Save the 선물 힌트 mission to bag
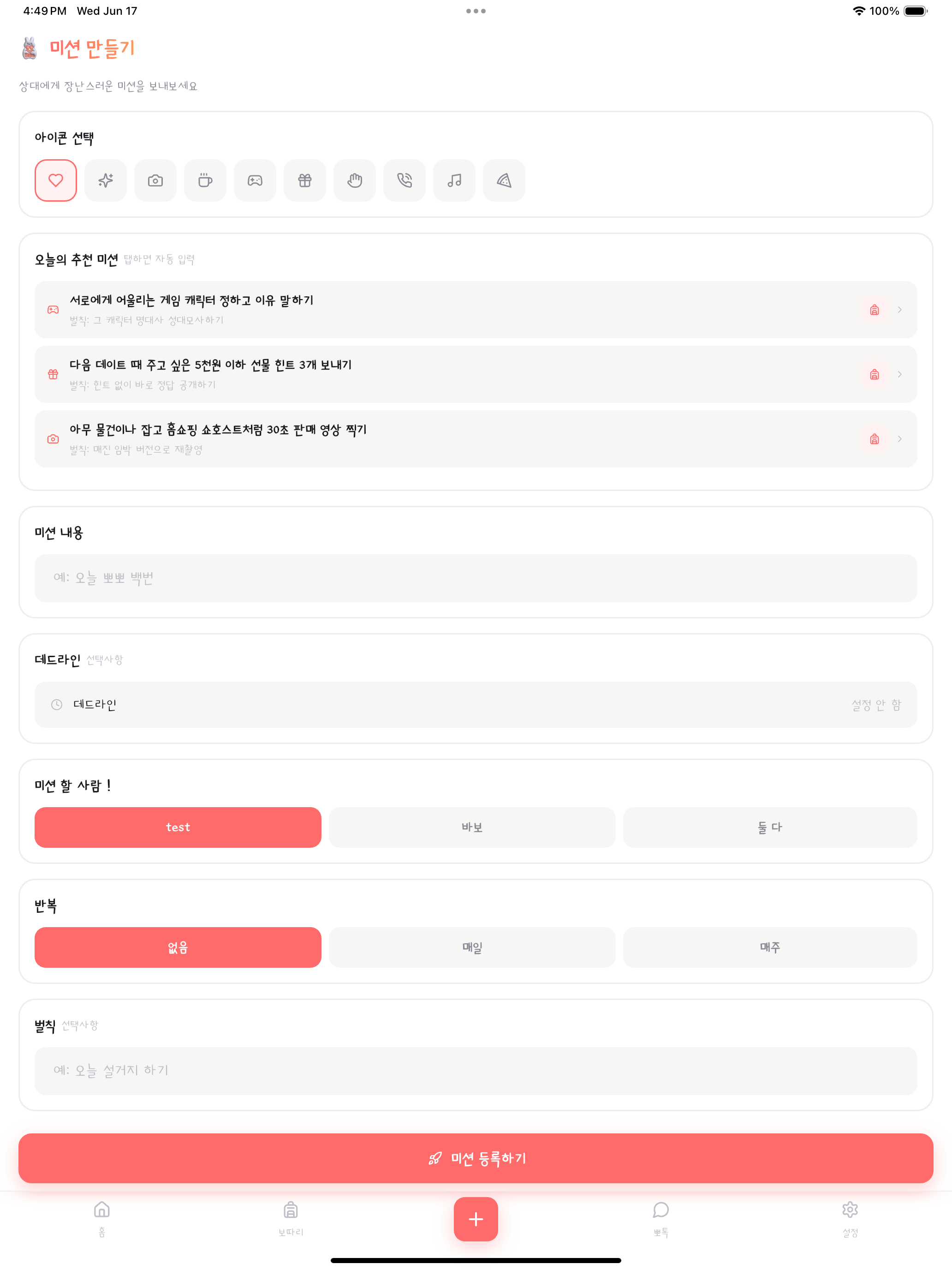 [874, 374]
